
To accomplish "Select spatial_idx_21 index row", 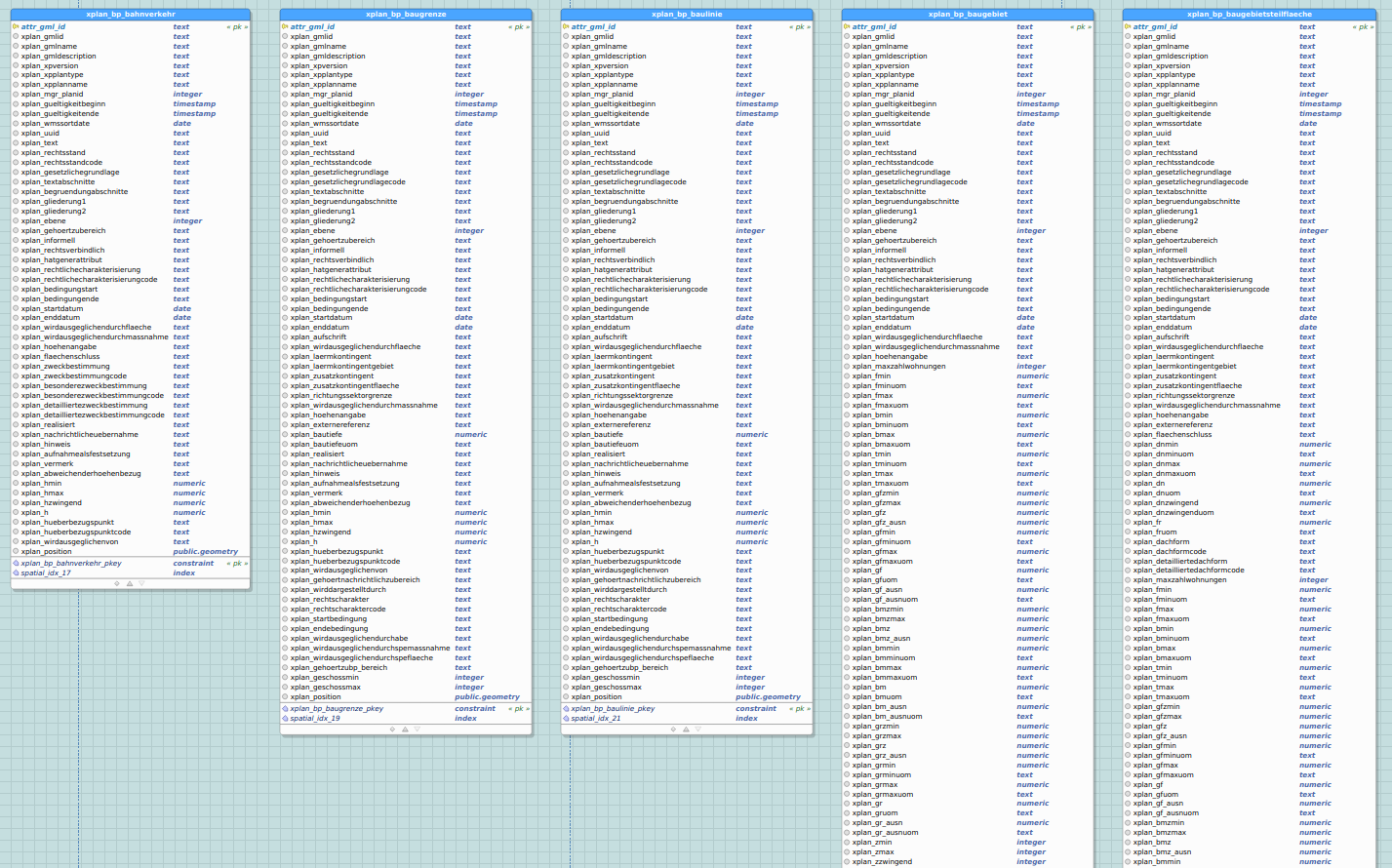I will 687,719.
